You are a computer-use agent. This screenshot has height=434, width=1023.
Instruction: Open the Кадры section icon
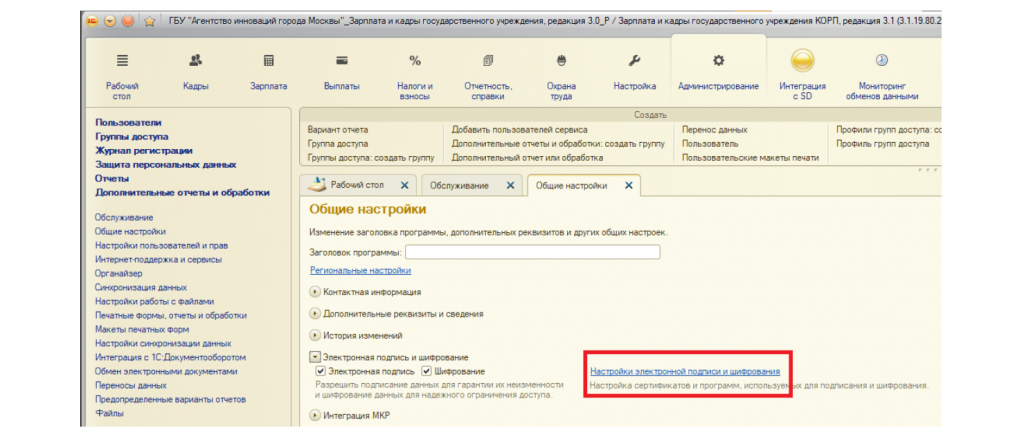coord(196,61)
